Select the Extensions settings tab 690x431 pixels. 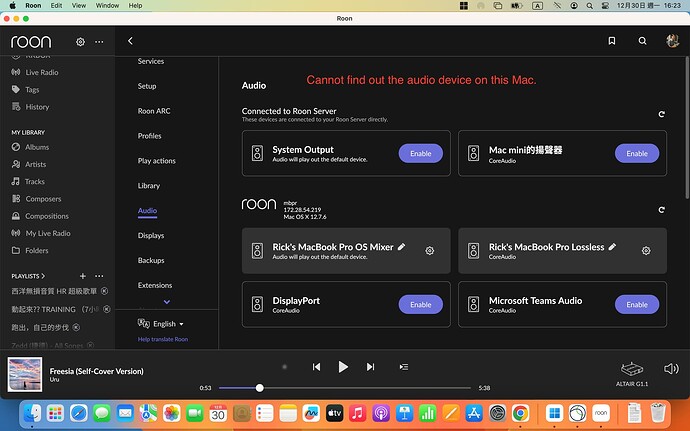pyautogui.click(x=155, y=285)
